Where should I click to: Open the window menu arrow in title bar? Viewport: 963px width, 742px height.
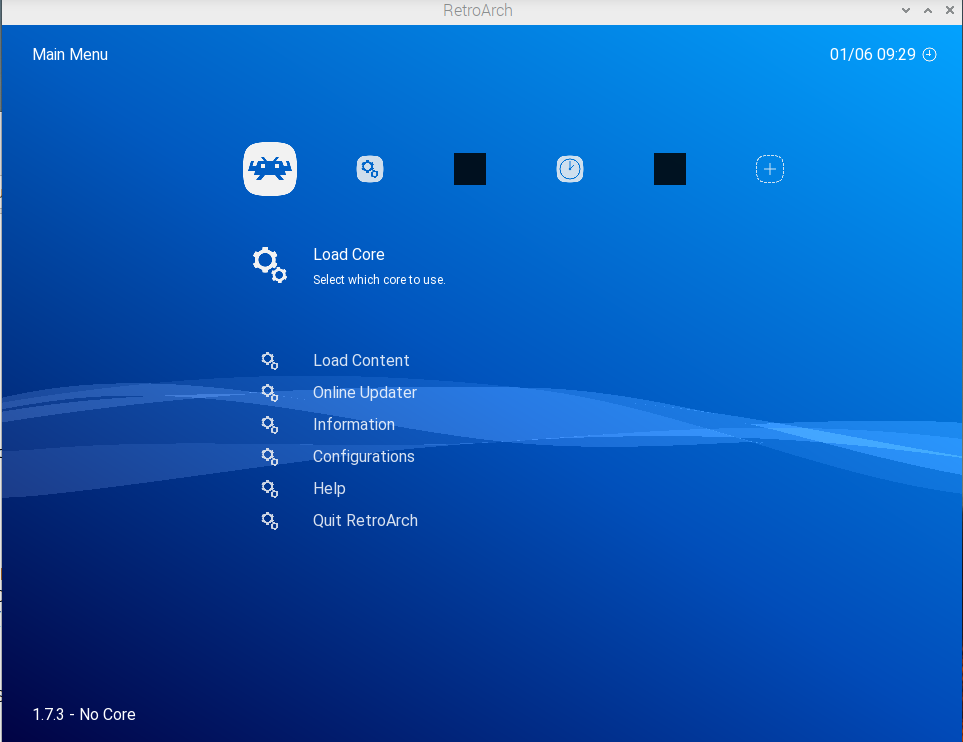point(906,11)
